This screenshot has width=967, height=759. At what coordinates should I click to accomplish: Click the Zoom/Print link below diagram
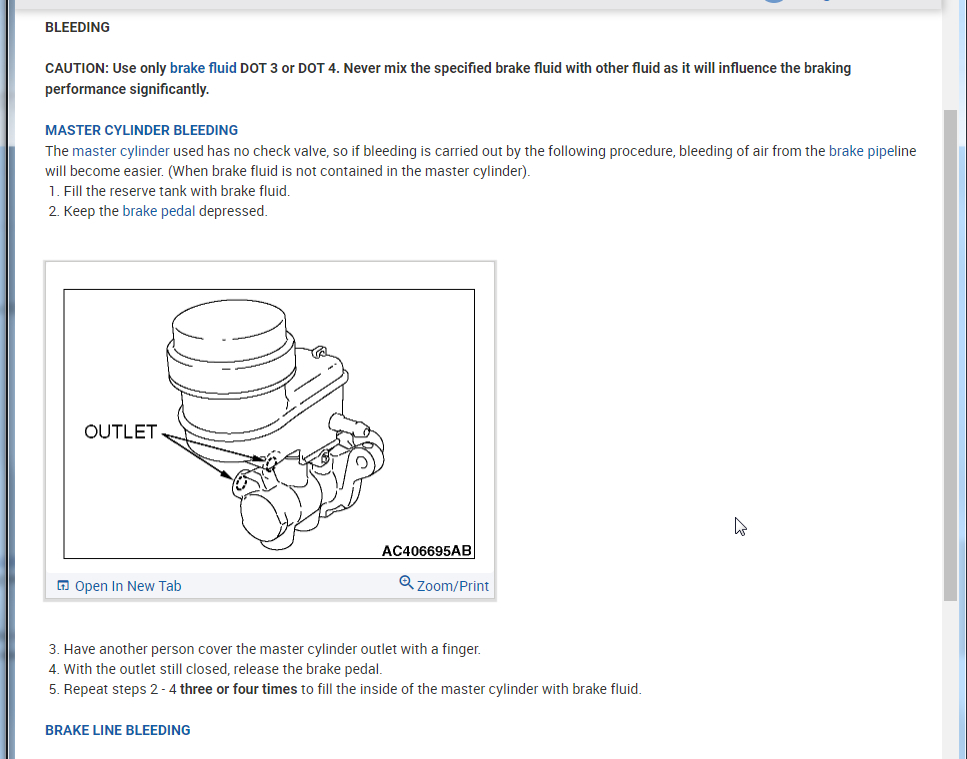point(453,586)
